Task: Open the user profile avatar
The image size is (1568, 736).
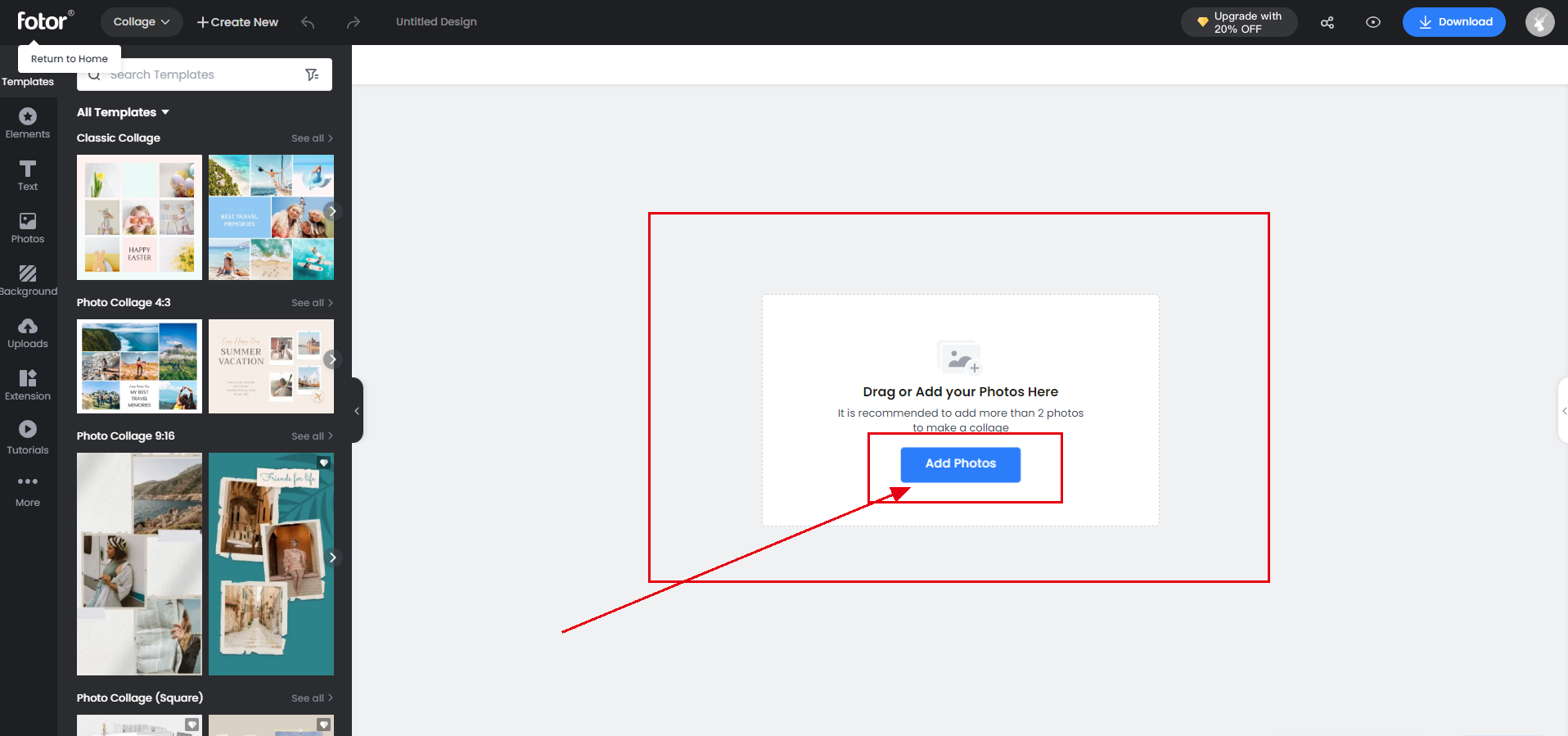Action: pyautogui.click(x=1539, y=22)
